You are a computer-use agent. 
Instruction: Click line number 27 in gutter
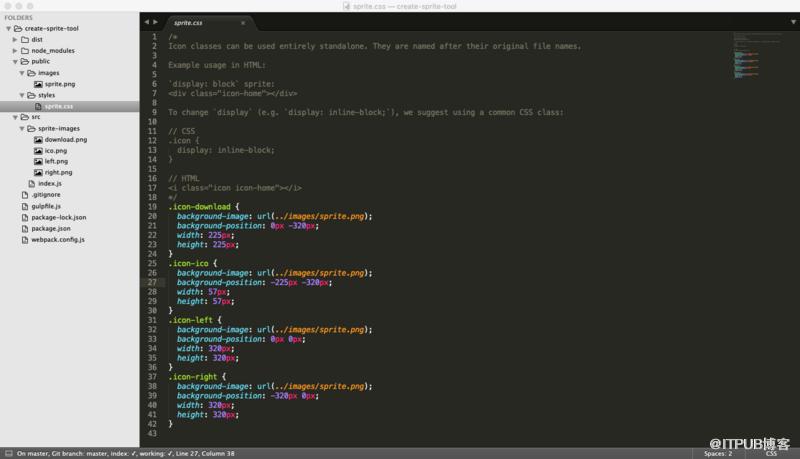pos(152,283)
